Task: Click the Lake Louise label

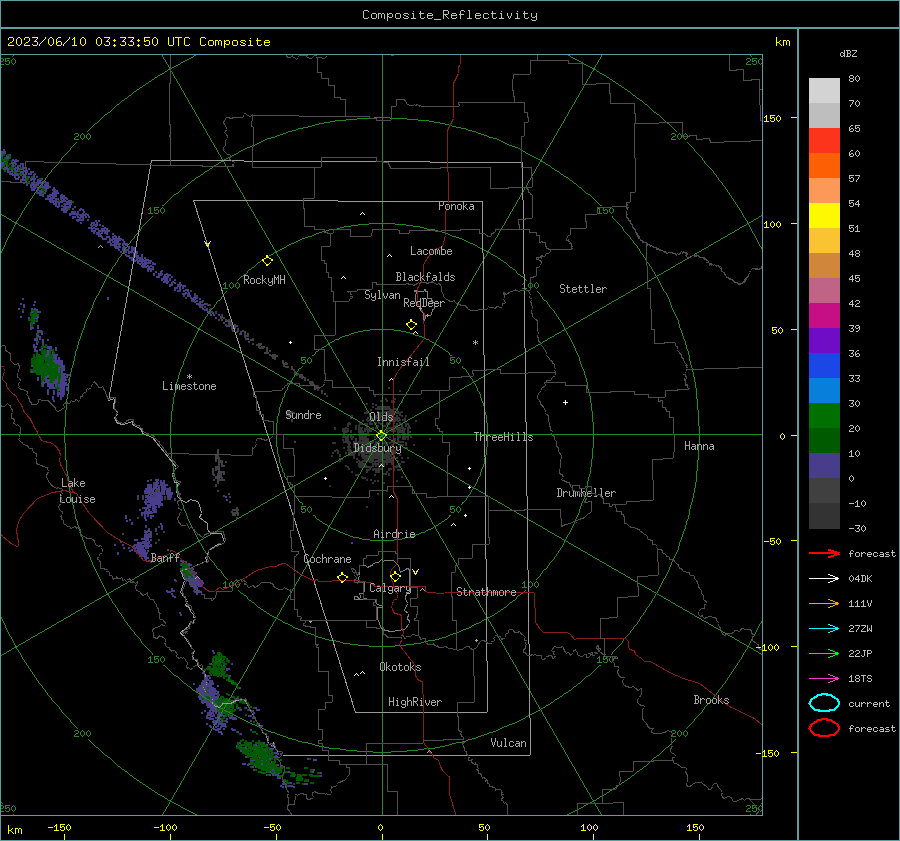Action: [x=78, y=491]
